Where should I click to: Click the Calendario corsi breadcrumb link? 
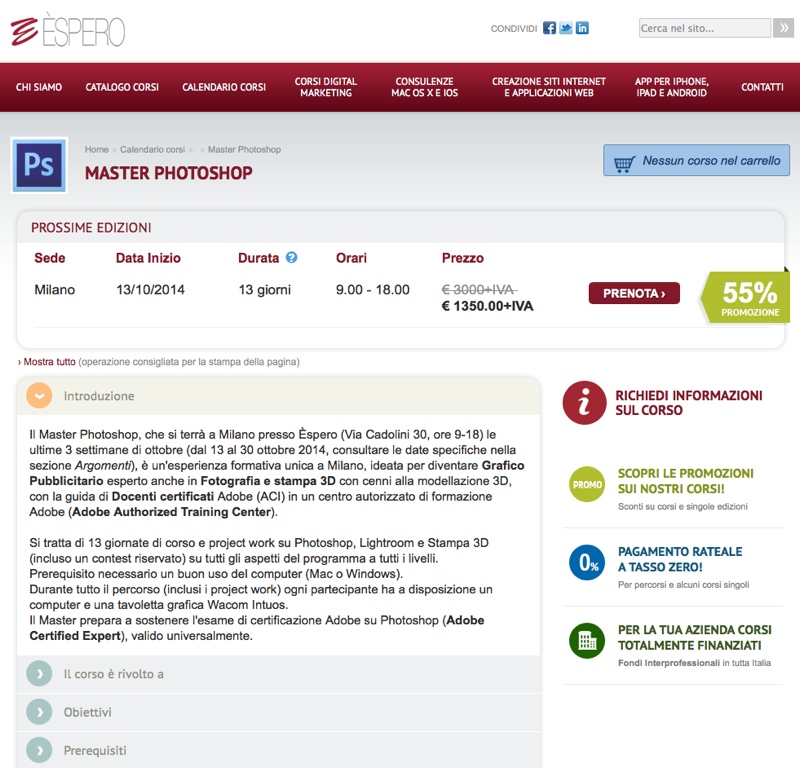153,150
